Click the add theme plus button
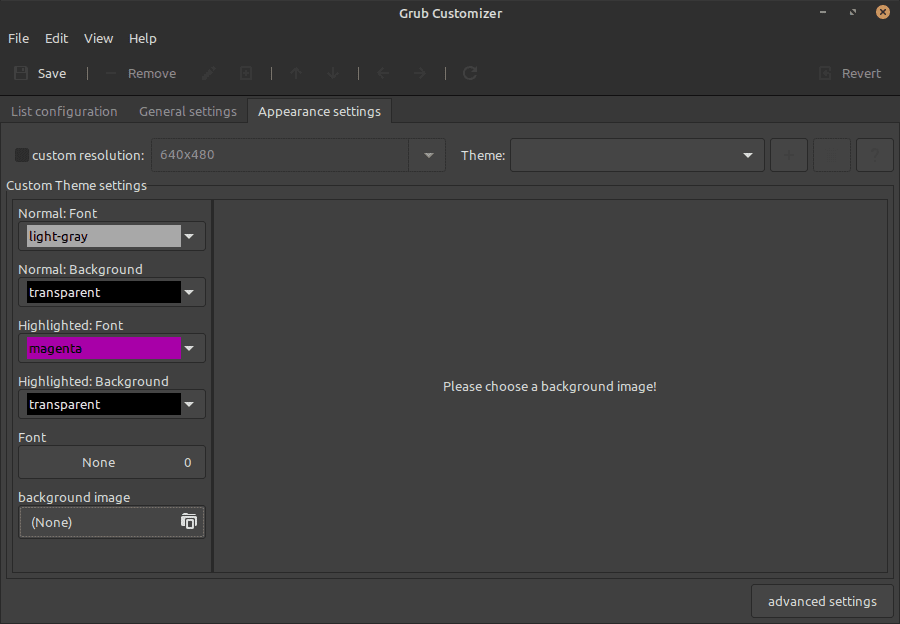Screen dimensions: 900x624 click(789, 155)
